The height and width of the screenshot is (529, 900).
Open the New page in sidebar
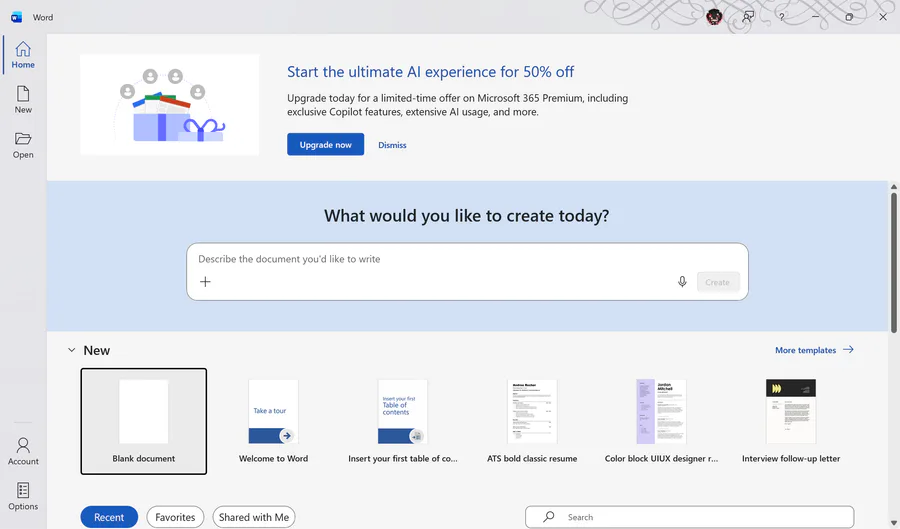click(23, 100)
